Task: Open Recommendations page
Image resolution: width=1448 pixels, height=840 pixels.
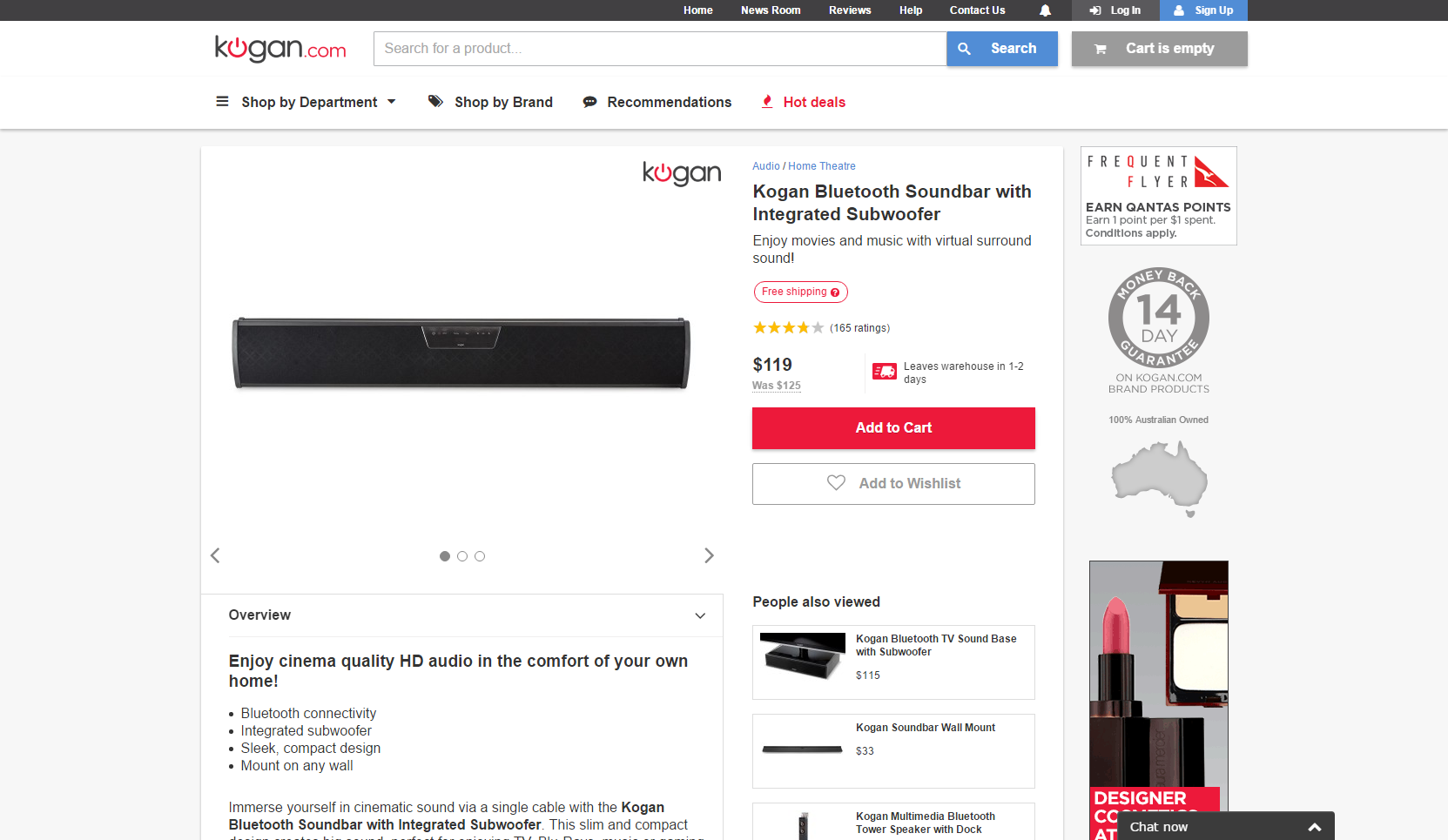Action: [x=670, y=102]
